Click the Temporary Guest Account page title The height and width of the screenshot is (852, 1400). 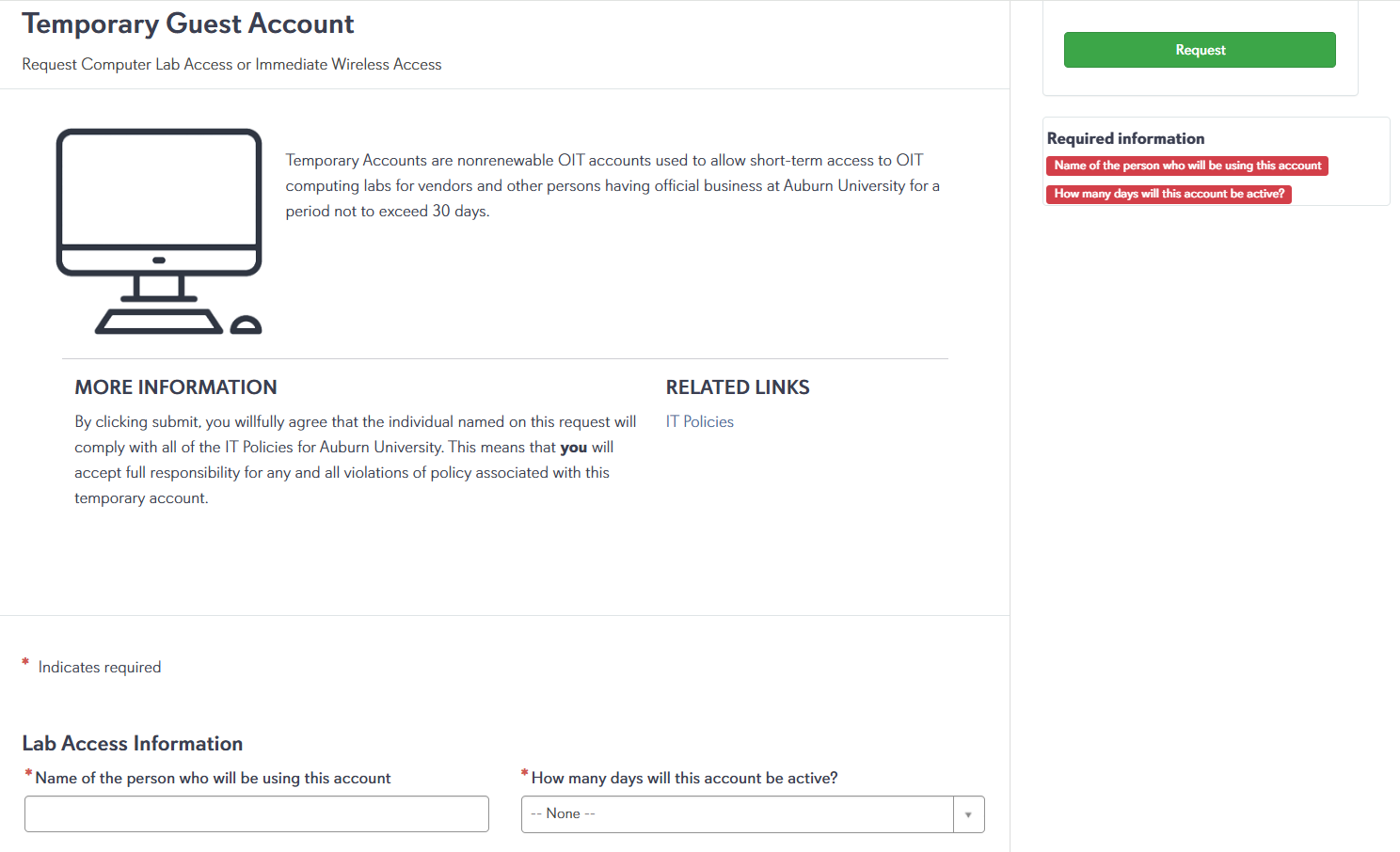(187, 24)
